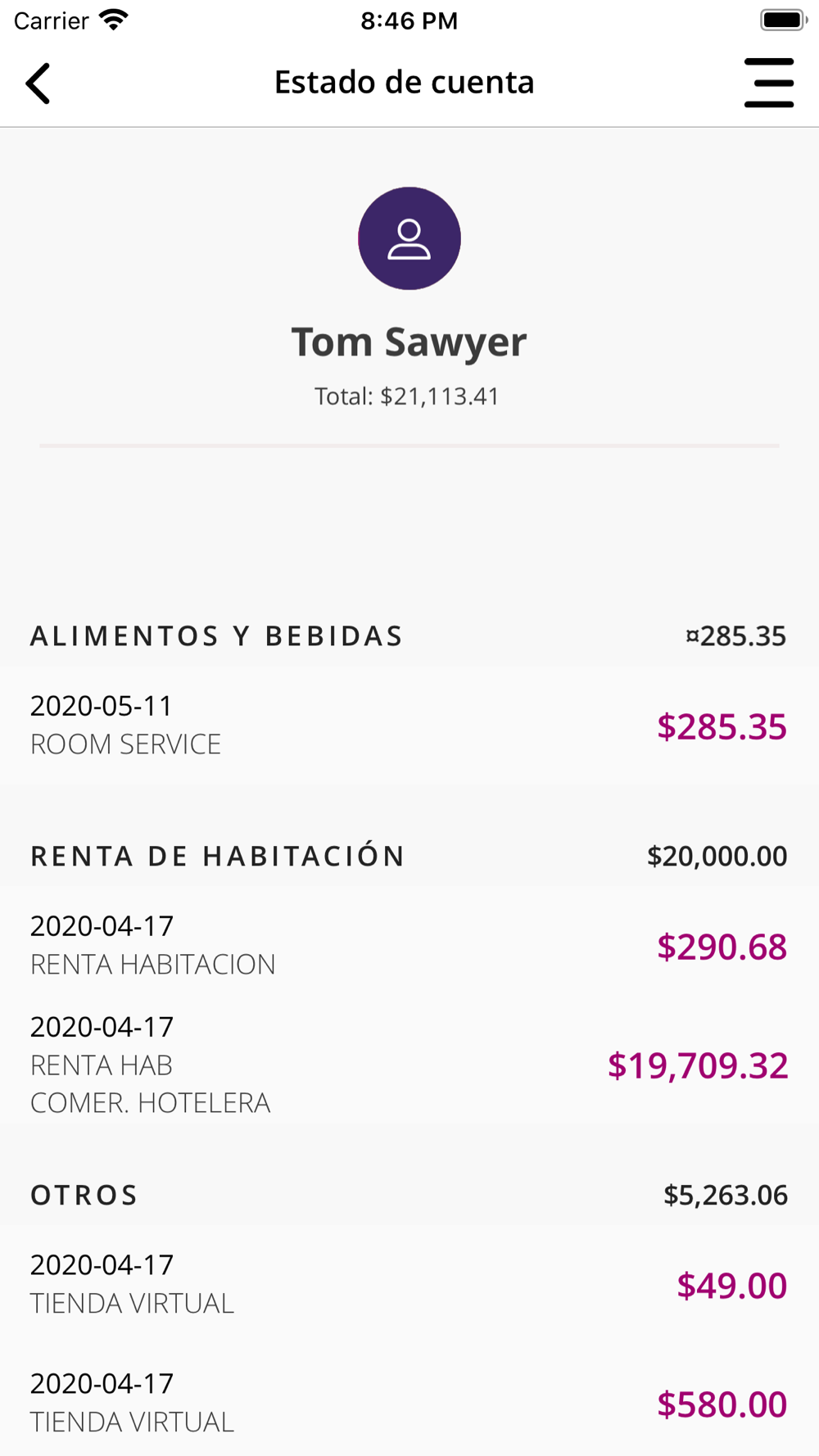Tap the $19,709.32 amount
This screenshot has width=819, height=1456.
tap(698, 1065)
